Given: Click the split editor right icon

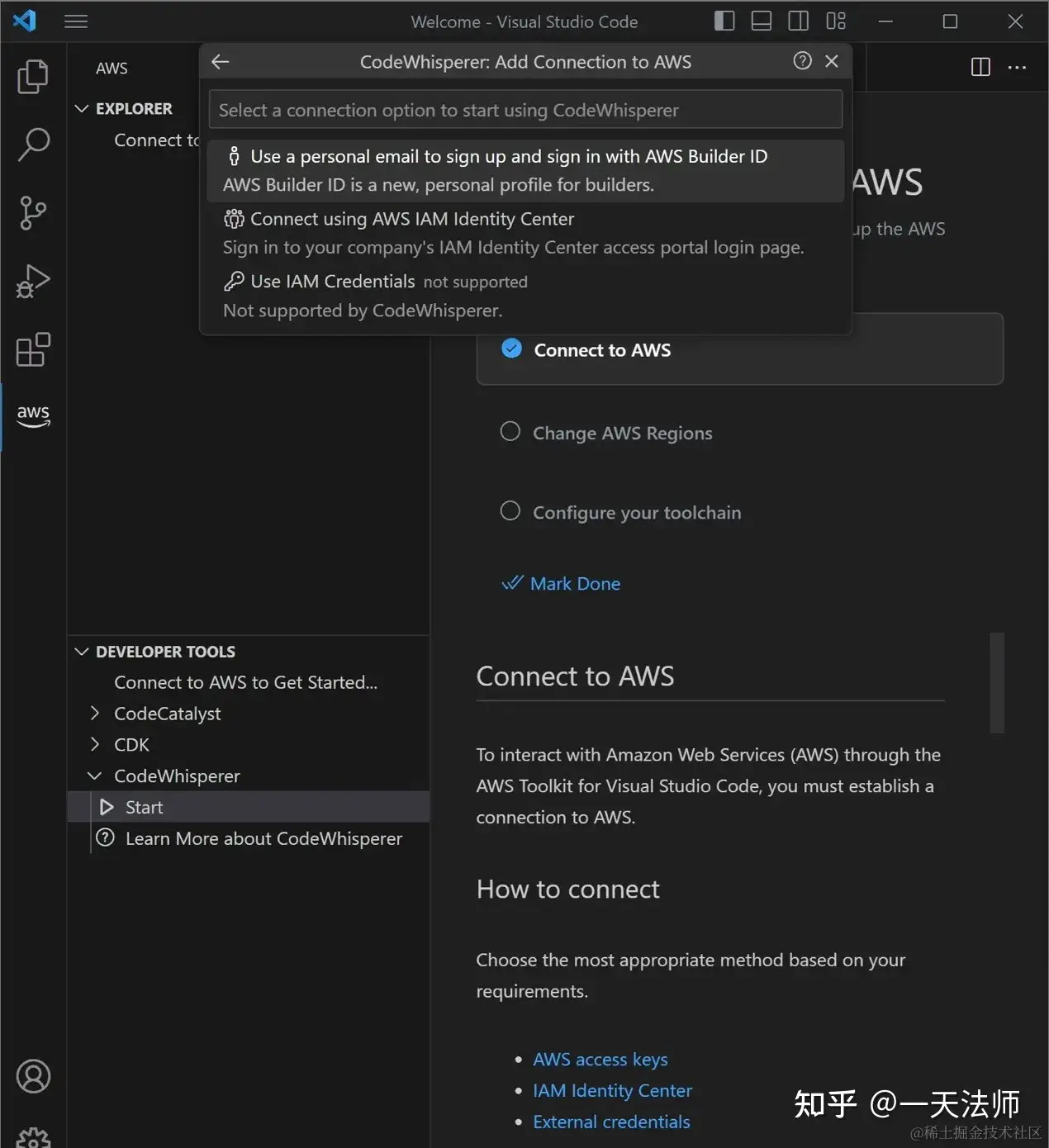Looking at the screenshot, I should click(x=980, y=67).
